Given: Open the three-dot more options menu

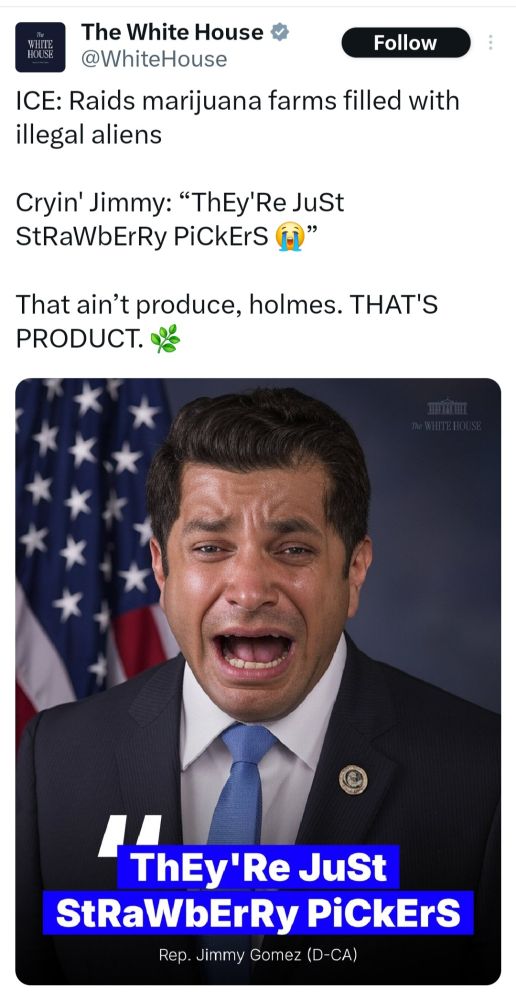Looking at the screenshot, I should tap(490, 43).
